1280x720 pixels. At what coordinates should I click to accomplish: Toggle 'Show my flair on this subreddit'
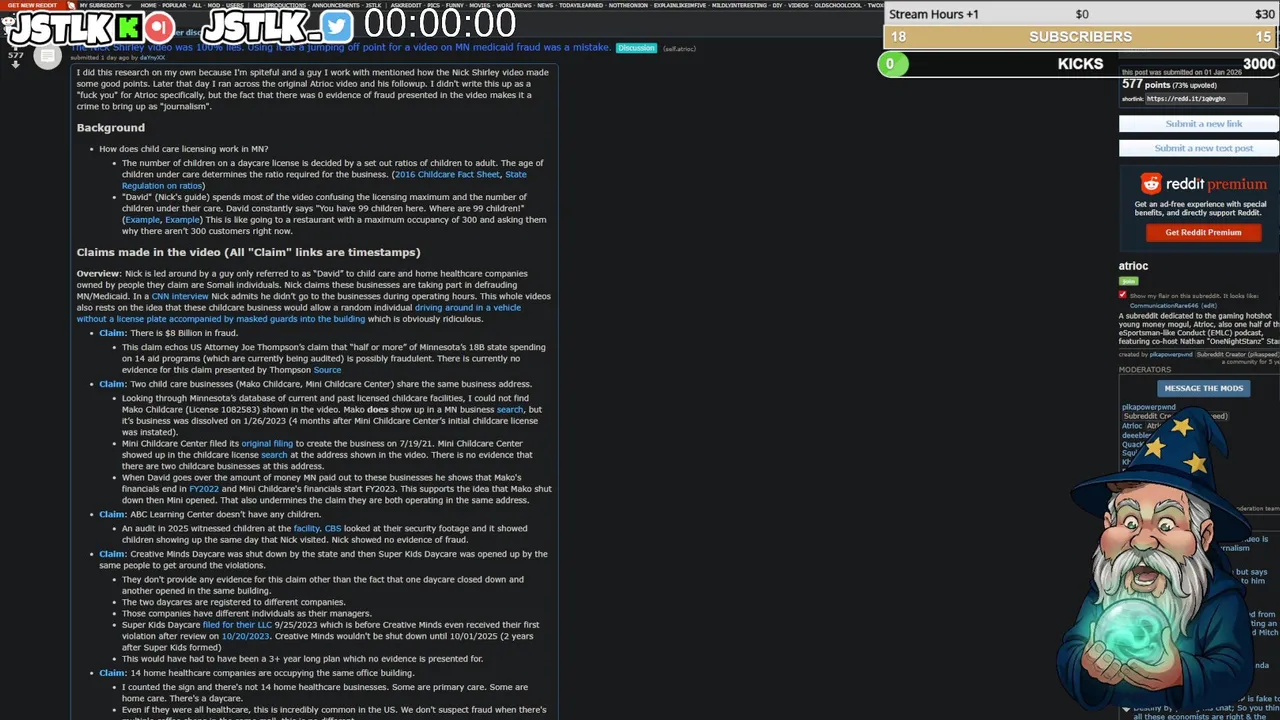1122,295
